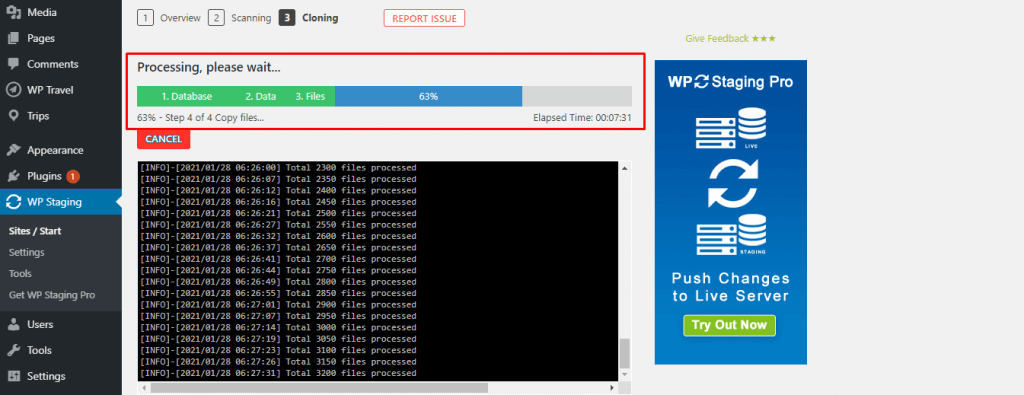Image resolution: width=1024 pixels, height=395 pixels.
Task: Open the Comments menu label
Action: (x=53, y=64)
